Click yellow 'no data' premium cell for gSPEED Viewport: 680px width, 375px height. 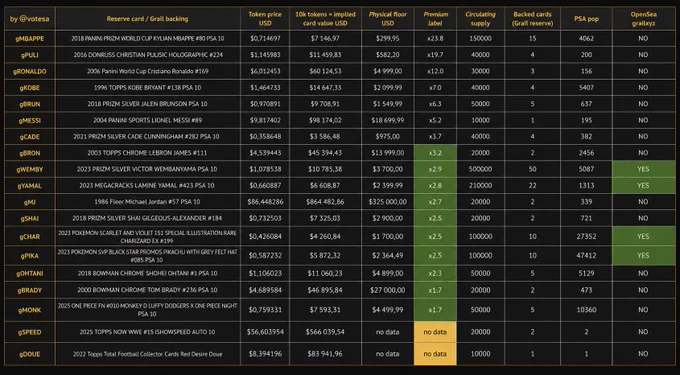pyautogui.click(x=435, y=332)
